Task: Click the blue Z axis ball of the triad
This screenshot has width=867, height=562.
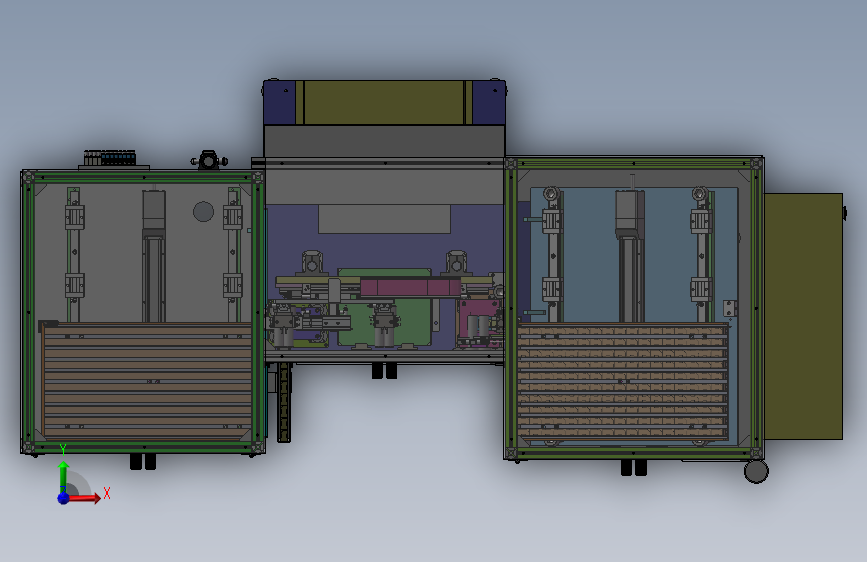Action: click(64, 498)
